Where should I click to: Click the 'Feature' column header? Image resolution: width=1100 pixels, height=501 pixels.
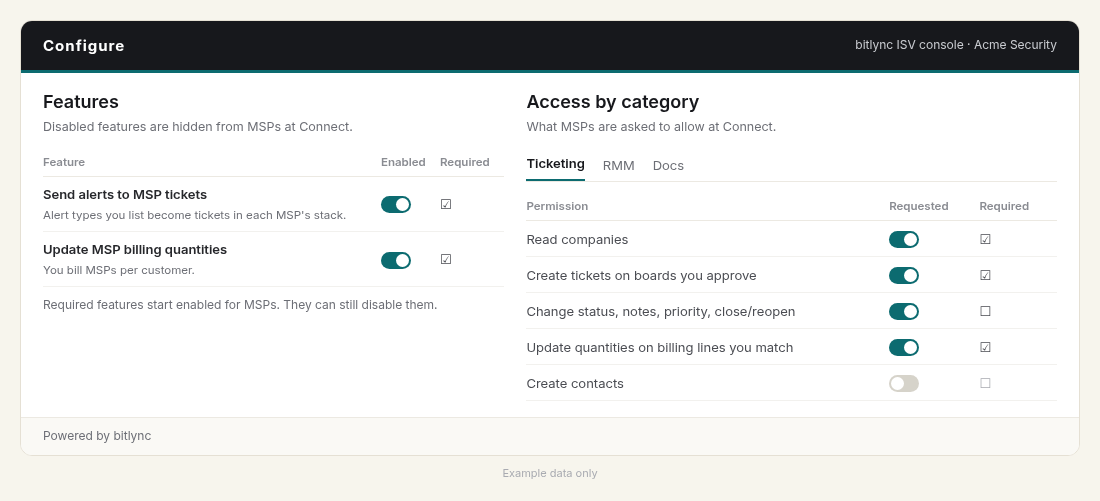(64, 162)
